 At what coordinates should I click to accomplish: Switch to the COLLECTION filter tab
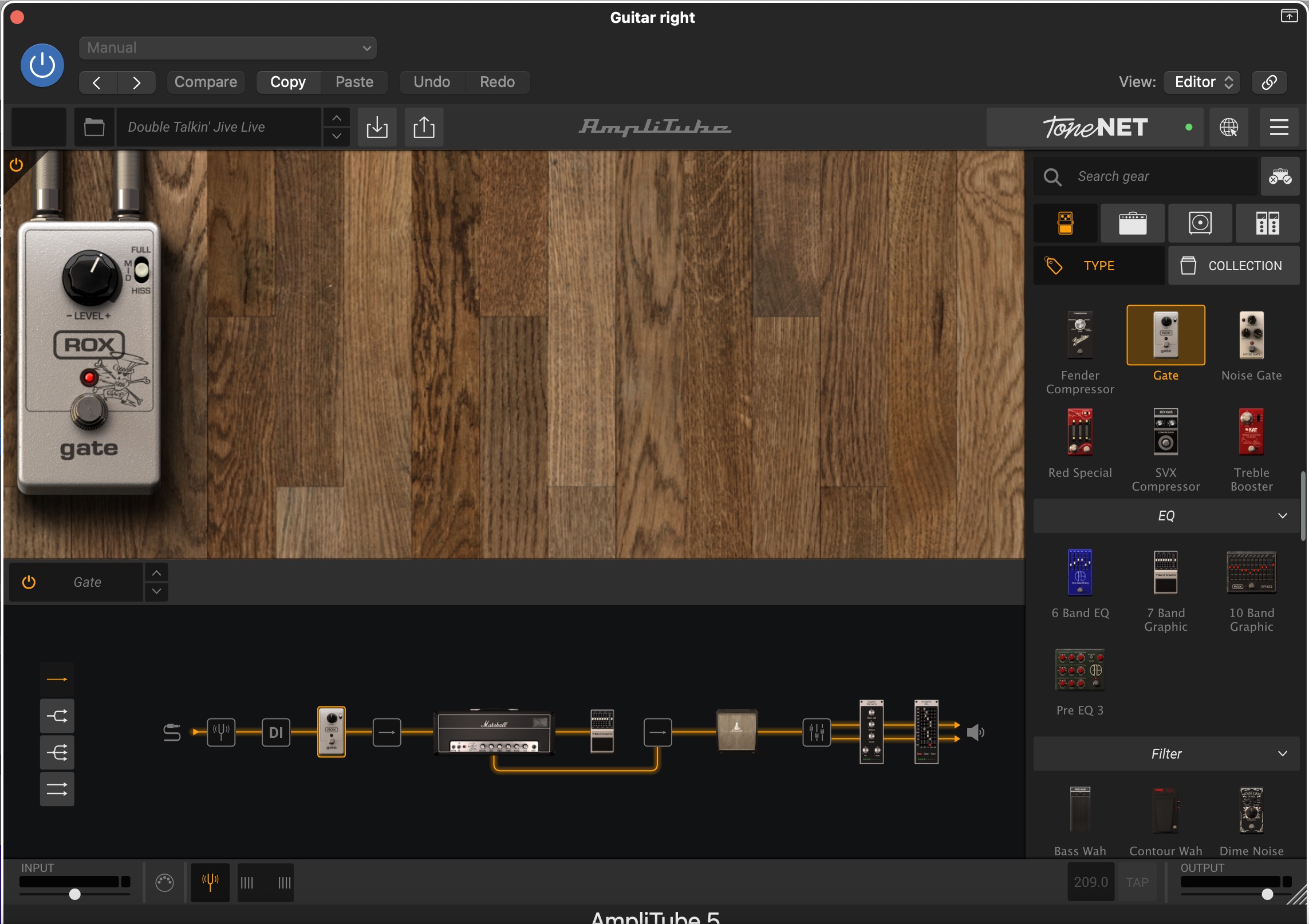pos(1234,266)
